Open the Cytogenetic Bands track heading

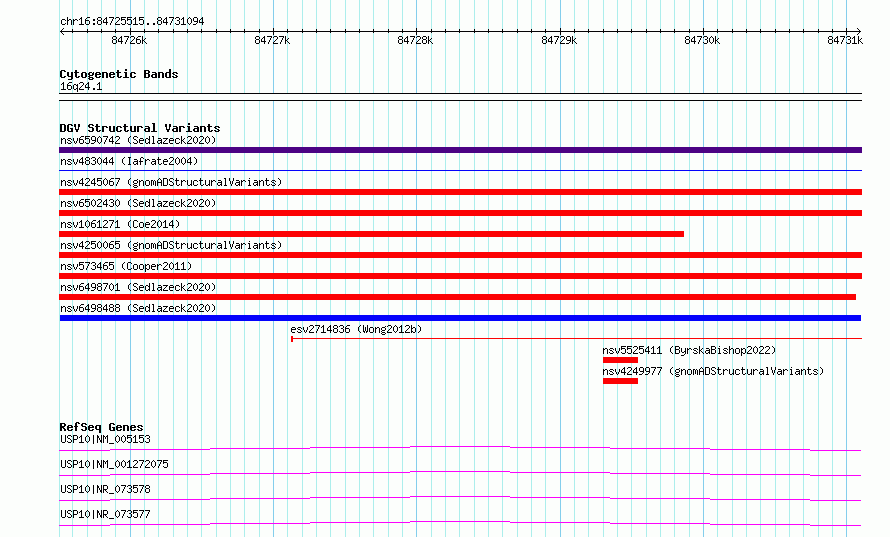tap(119, 74)
